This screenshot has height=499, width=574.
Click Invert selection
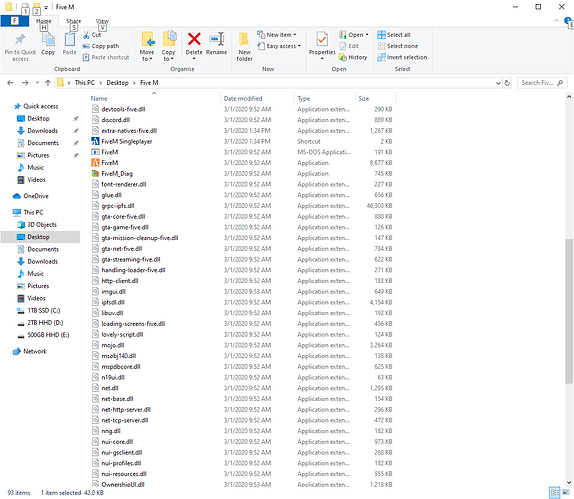[x=402, y=57]
